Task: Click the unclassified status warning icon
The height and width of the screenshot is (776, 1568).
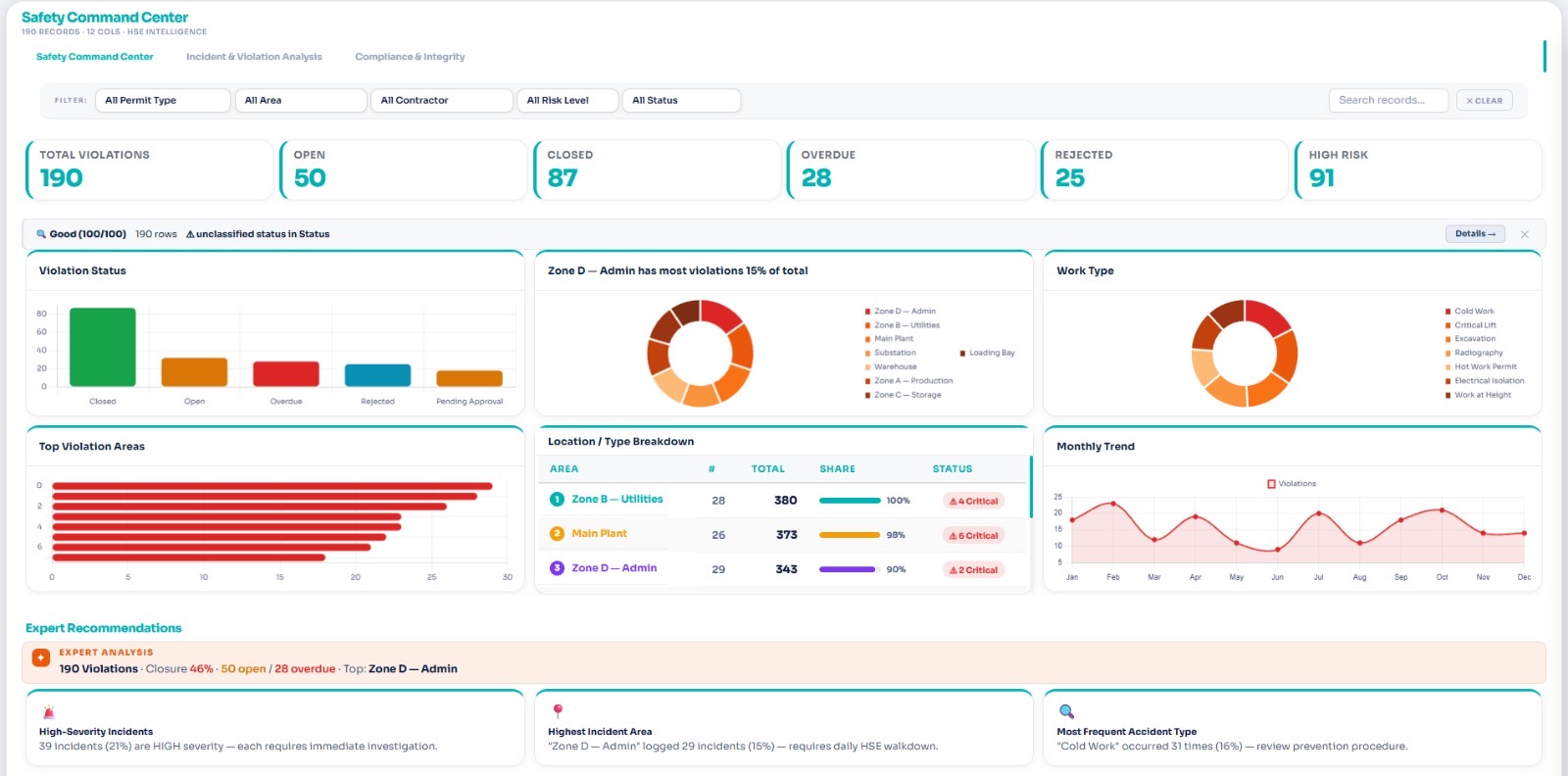Action: pos(190,234)
